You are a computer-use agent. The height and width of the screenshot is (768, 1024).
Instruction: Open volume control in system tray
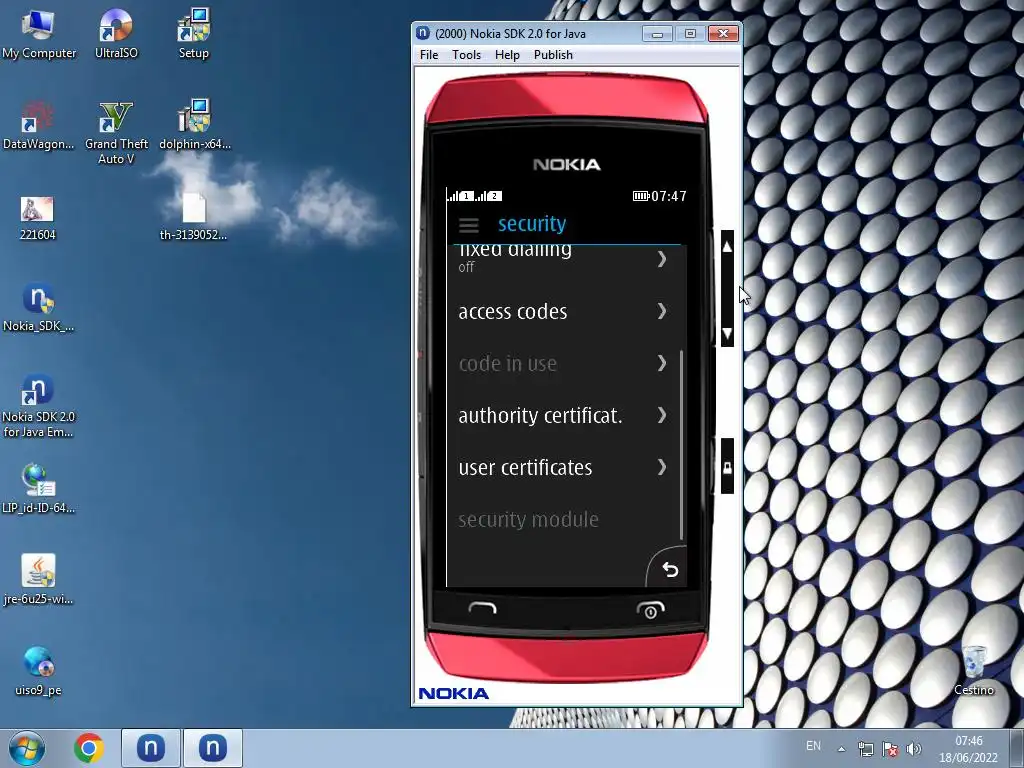point(914,749)
